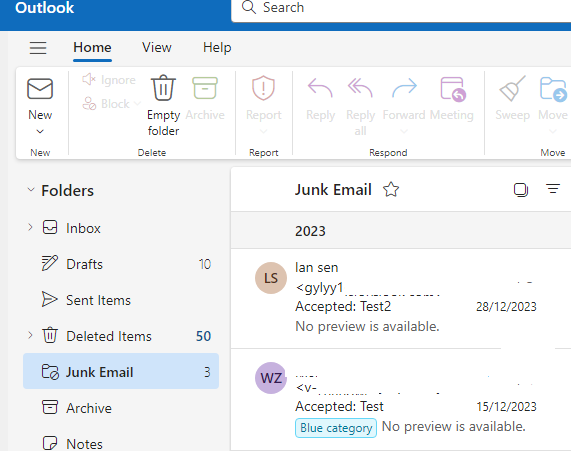Screen dimensions: 587x451
Task: Switch to the View tab
Action: pos(156,48)
